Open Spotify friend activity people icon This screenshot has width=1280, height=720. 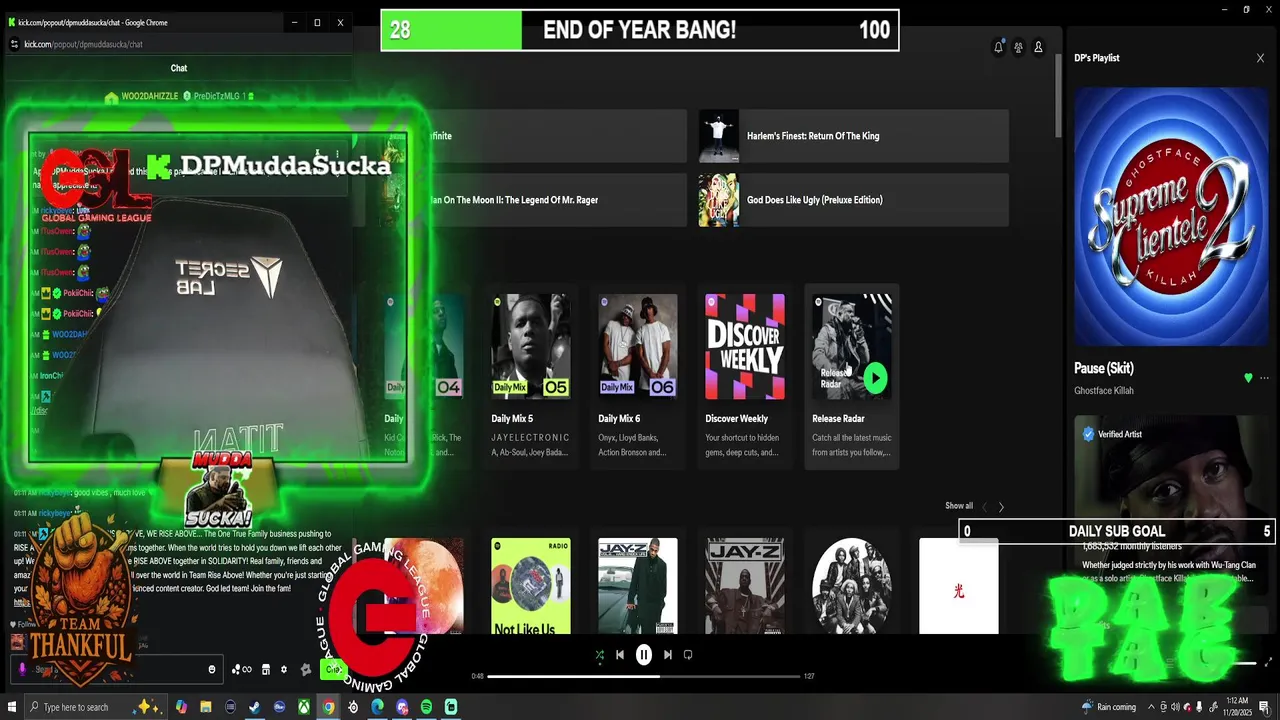coord(1018,47)
